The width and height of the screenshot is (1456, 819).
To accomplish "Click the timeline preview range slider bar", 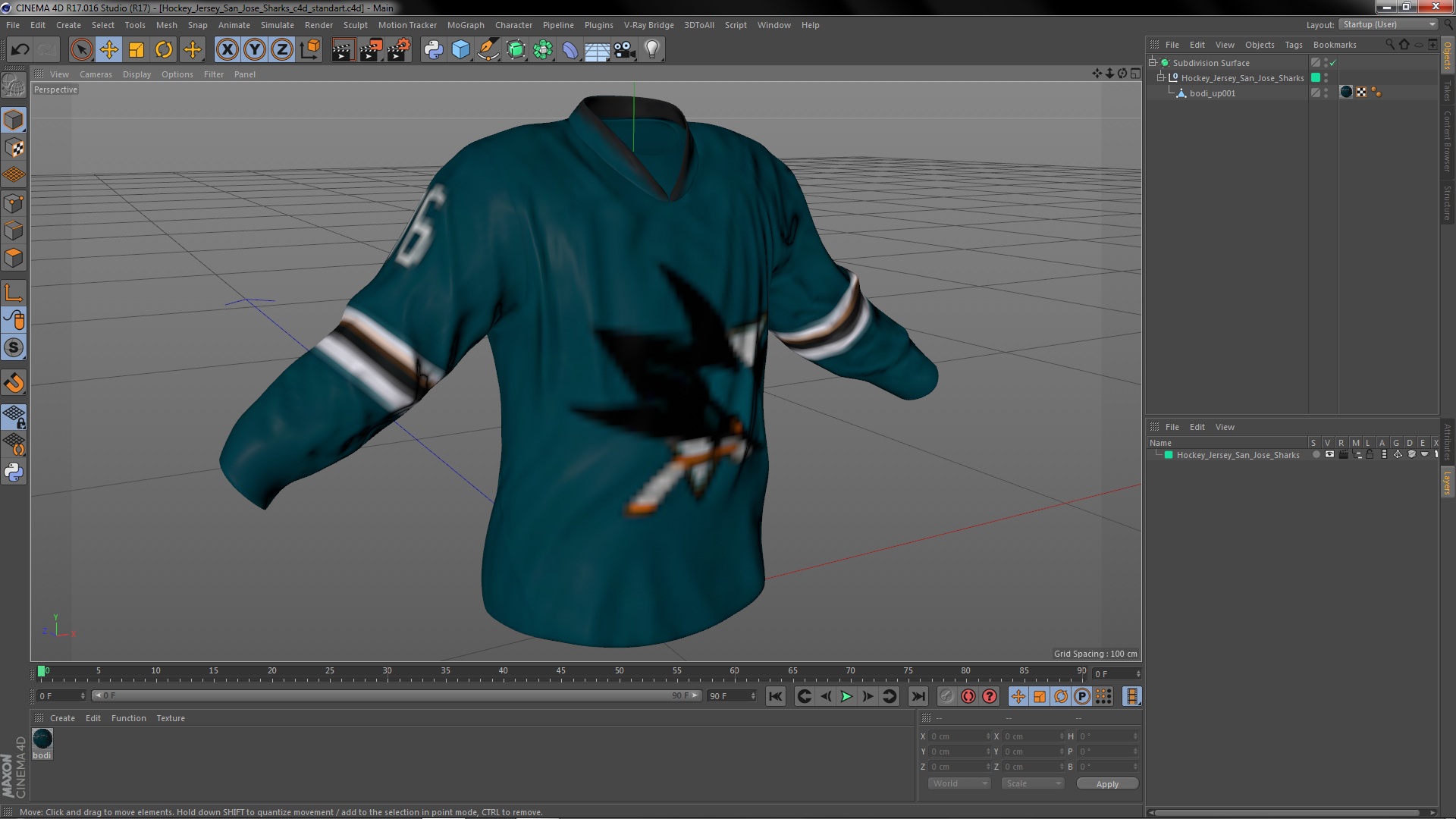I will (x=397, y=695).
